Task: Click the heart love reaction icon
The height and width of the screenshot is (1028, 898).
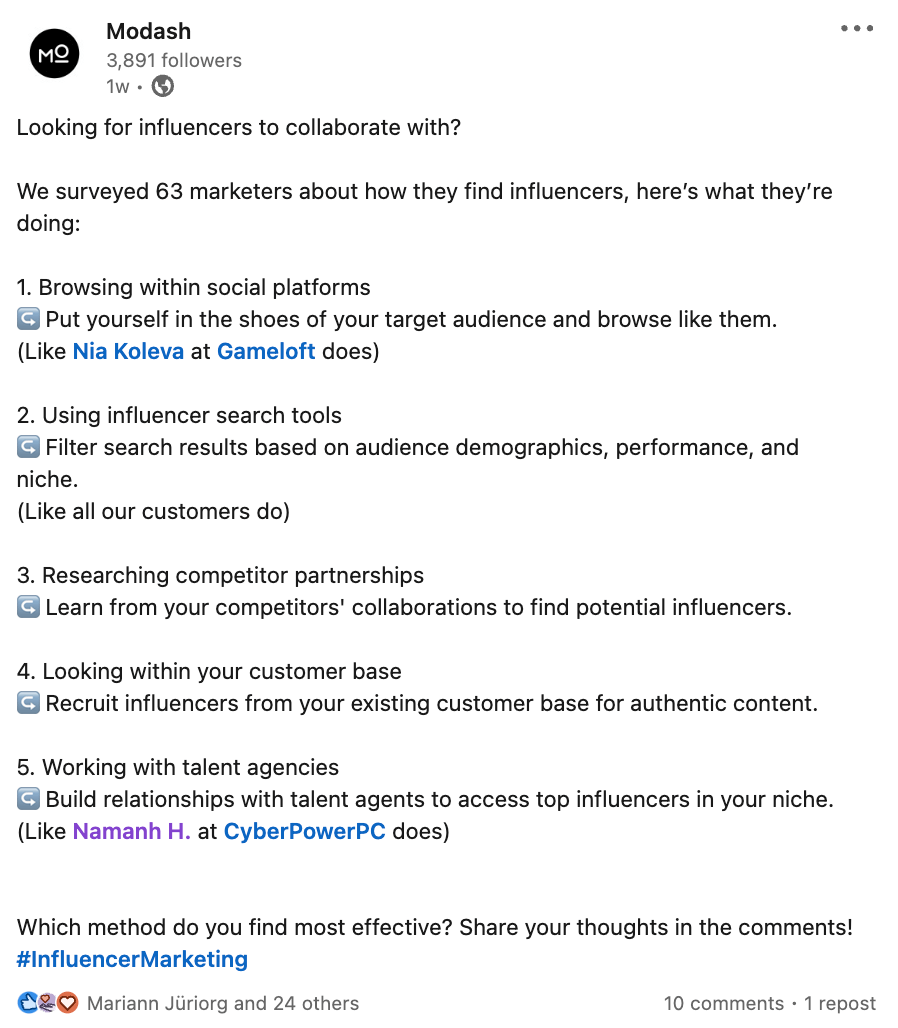Action: point(67,1002)
